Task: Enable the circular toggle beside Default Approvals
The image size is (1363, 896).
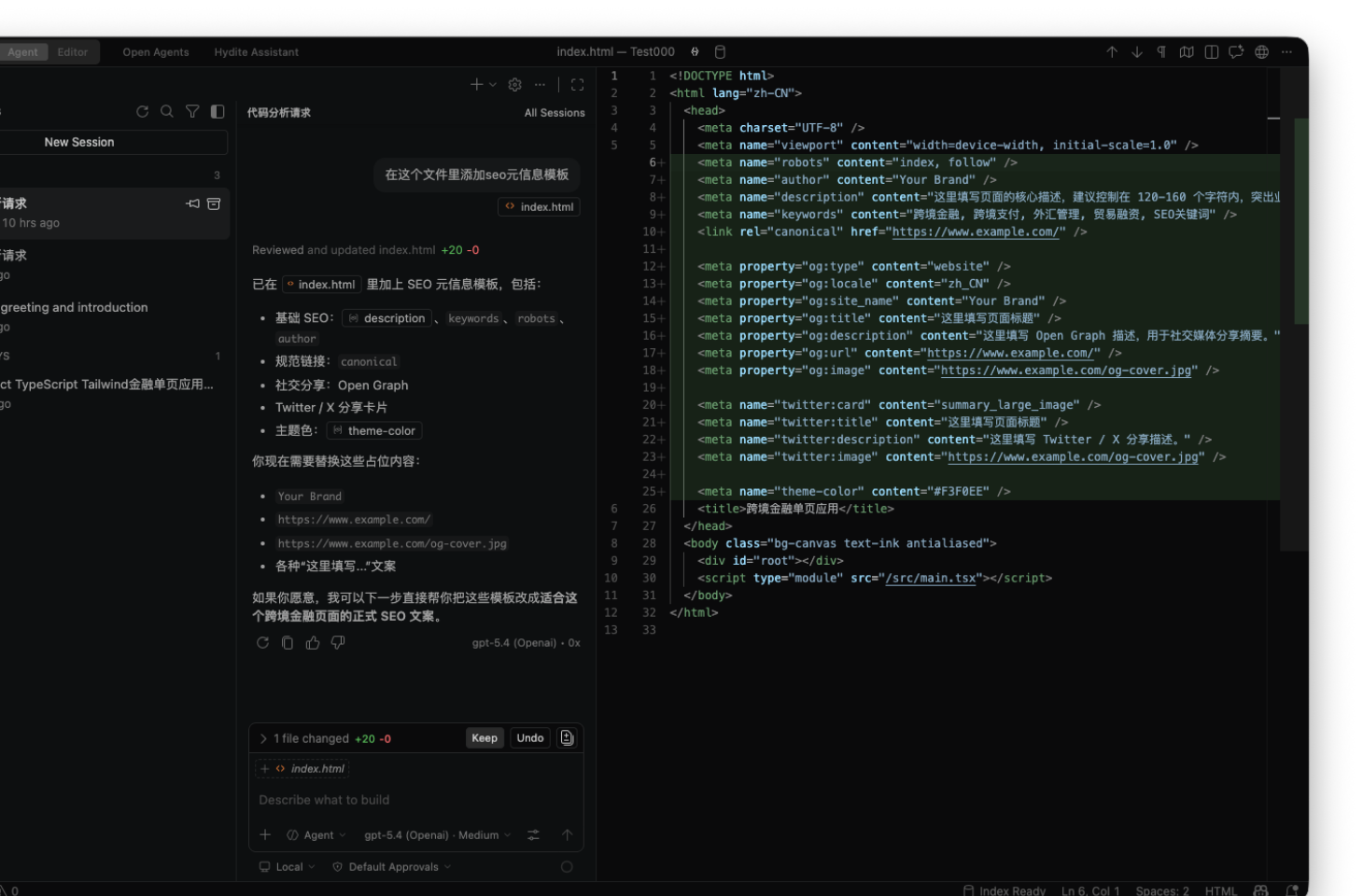Action: click(567, 866)
